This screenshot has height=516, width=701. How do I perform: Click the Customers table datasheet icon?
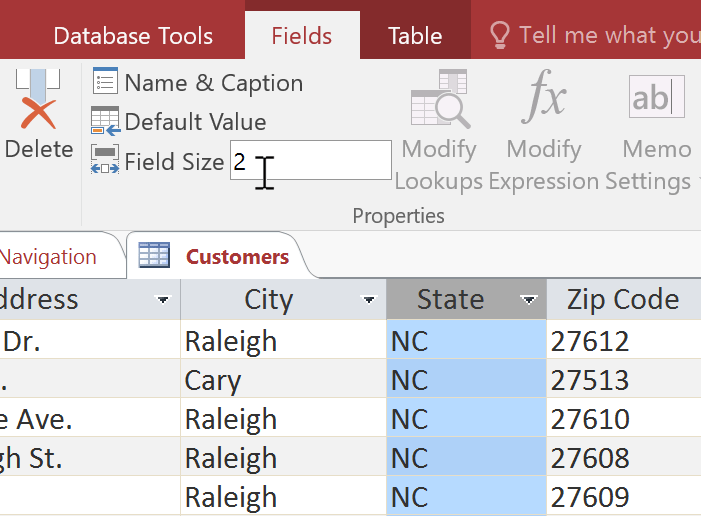tap(154, 256)
